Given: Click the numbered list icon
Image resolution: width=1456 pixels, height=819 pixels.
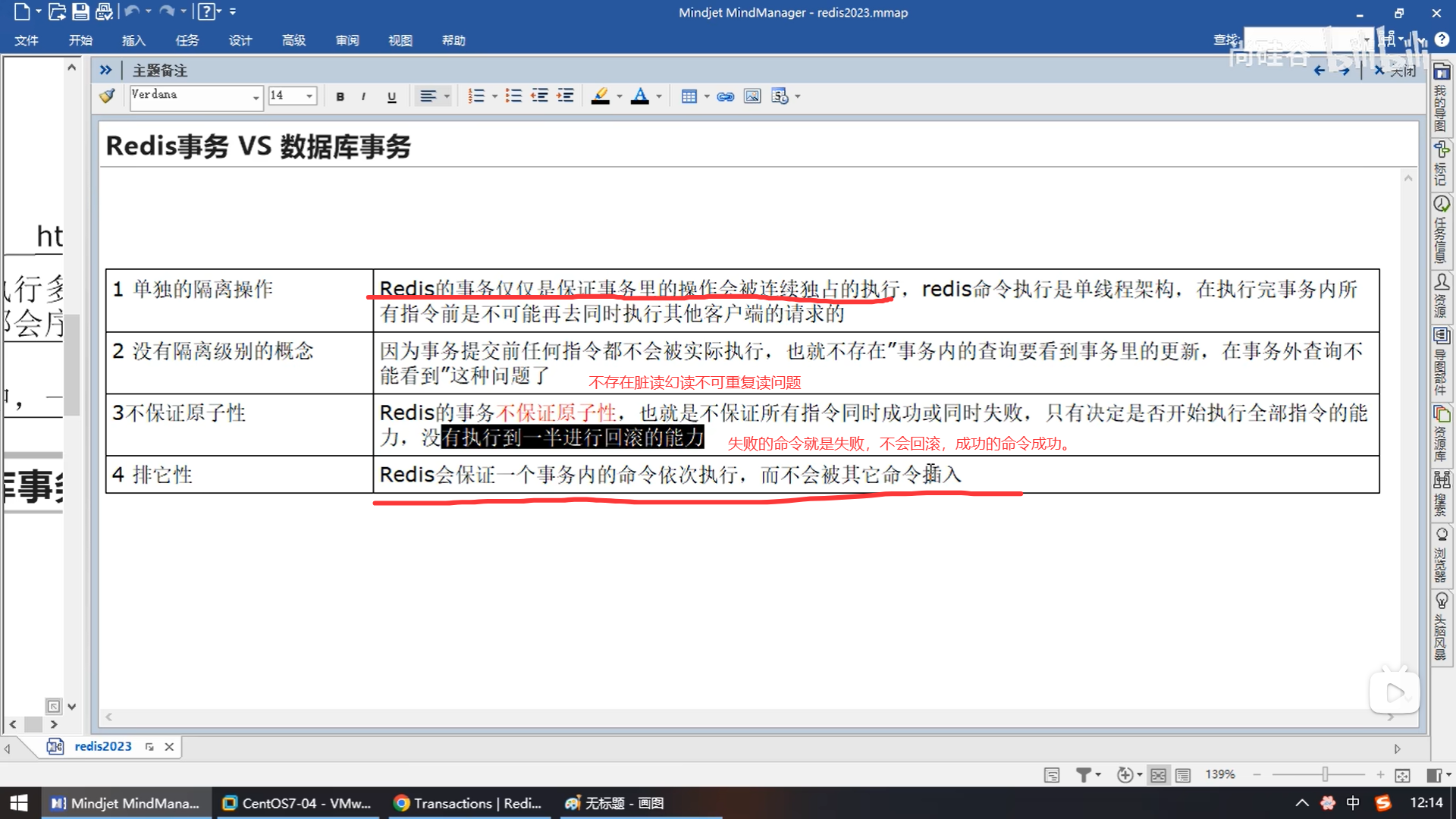Looking at the screenshot, I should tap(475, 96).
